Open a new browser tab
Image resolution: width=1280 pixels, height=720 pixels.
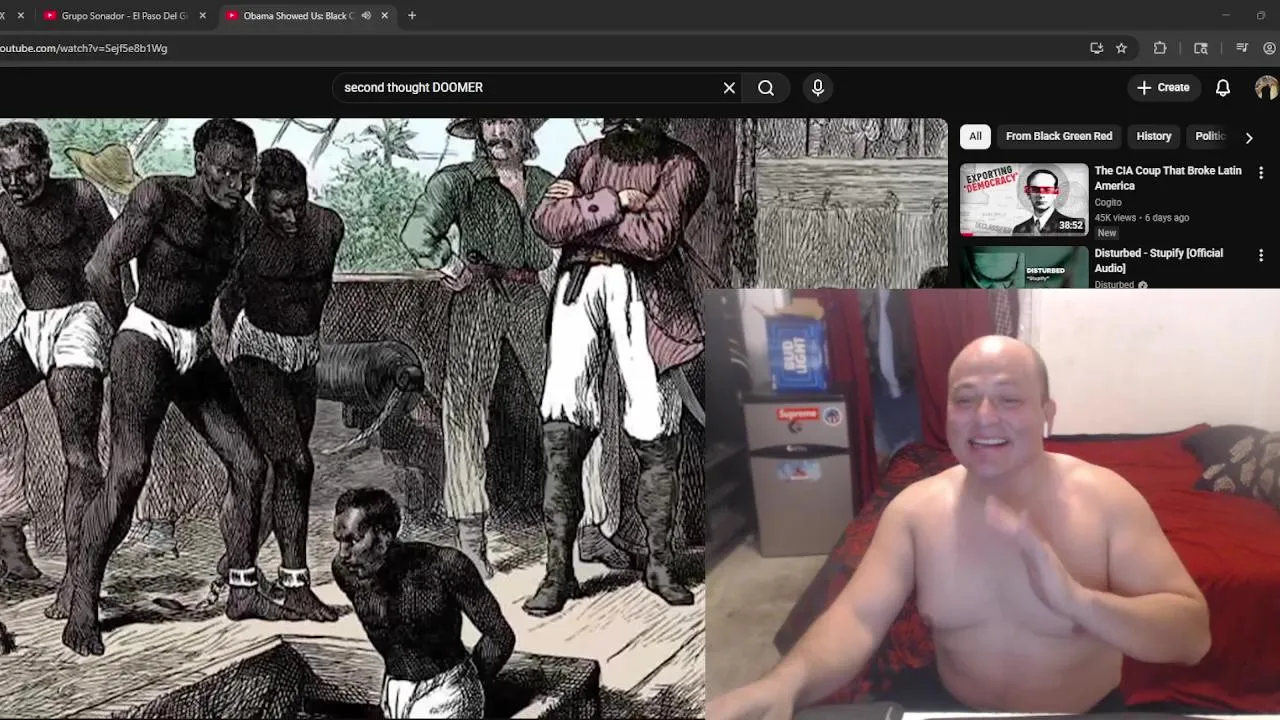click(x=412, y=16)
